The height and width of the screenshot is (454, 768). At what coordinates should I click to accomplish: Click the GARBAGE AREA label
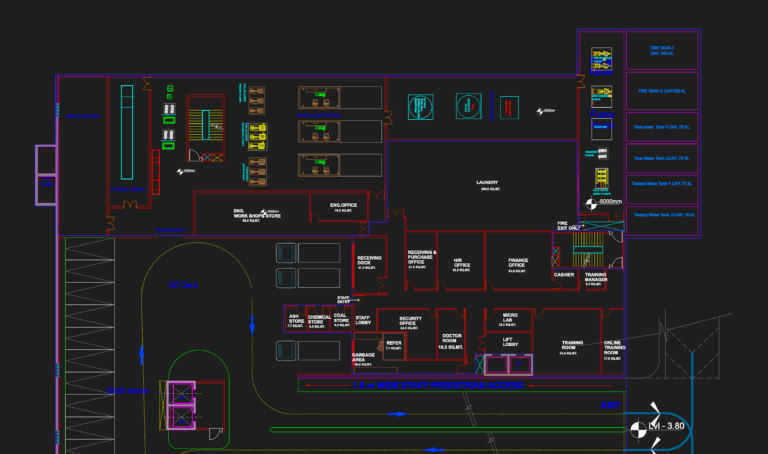pos(363,359)
